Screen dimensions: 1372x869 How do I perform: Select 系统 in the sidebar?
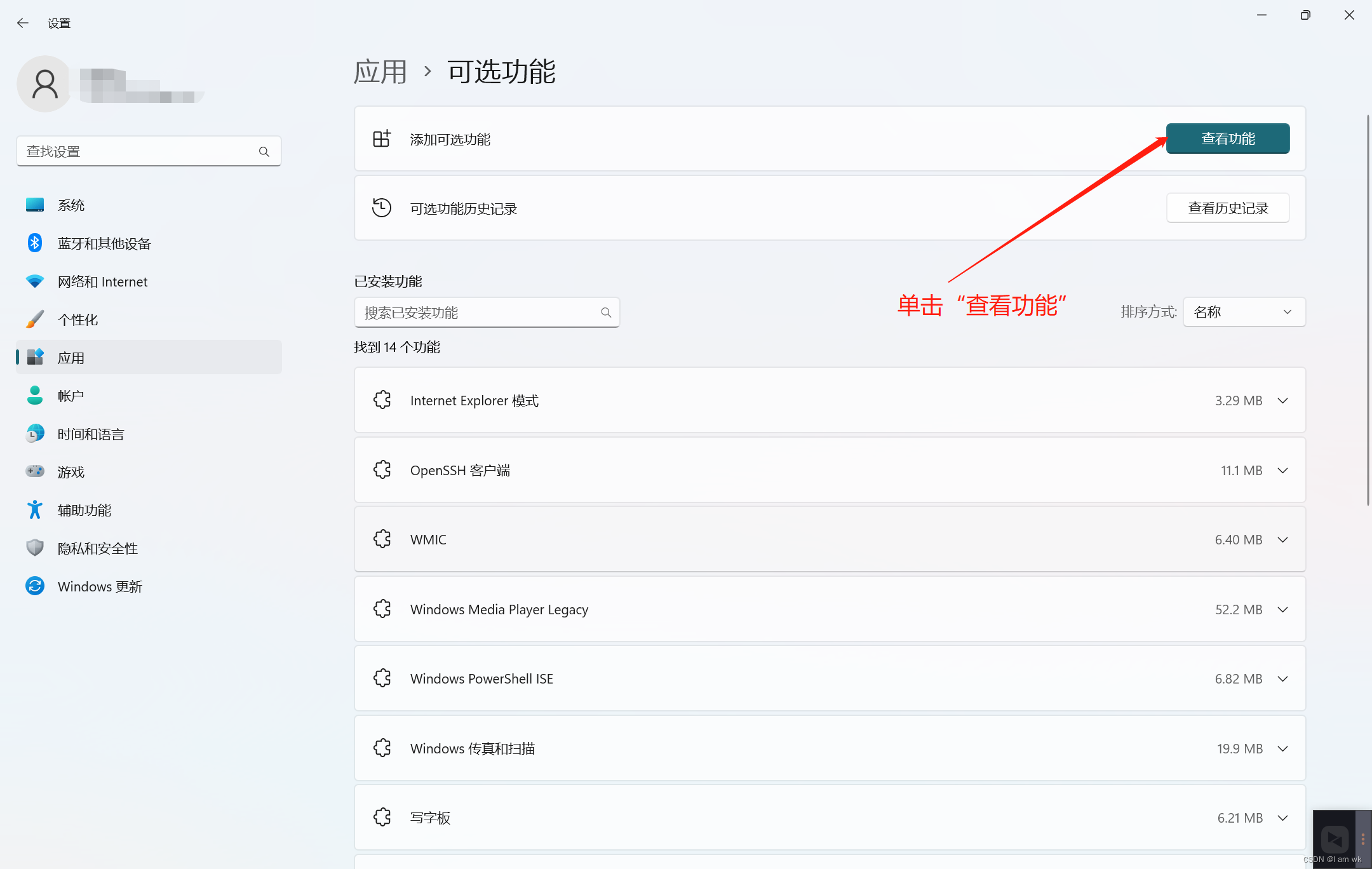[71, 205]
